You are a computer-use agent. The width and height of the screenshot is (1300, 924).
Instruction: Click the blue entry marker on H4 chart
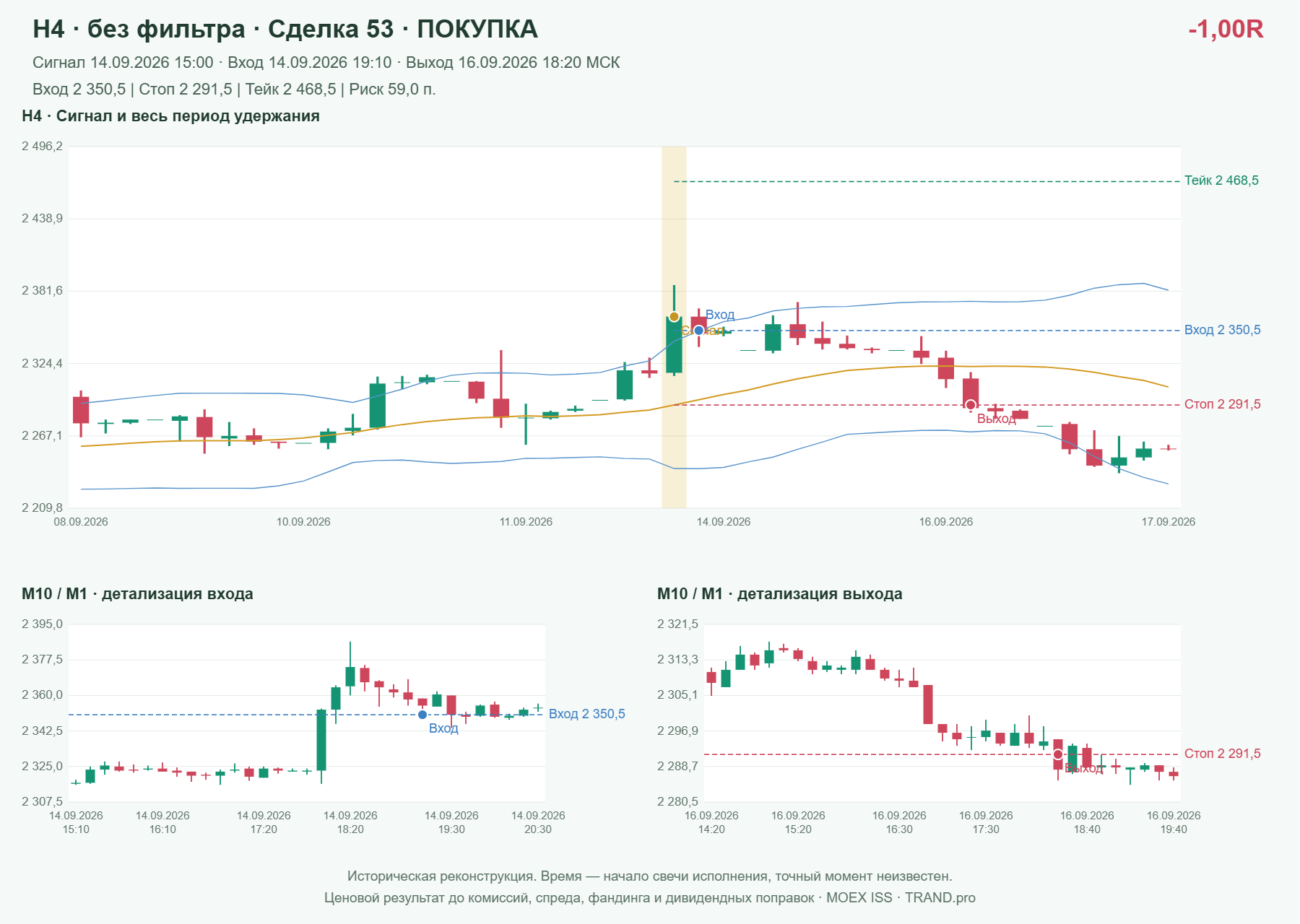point(699,331)
